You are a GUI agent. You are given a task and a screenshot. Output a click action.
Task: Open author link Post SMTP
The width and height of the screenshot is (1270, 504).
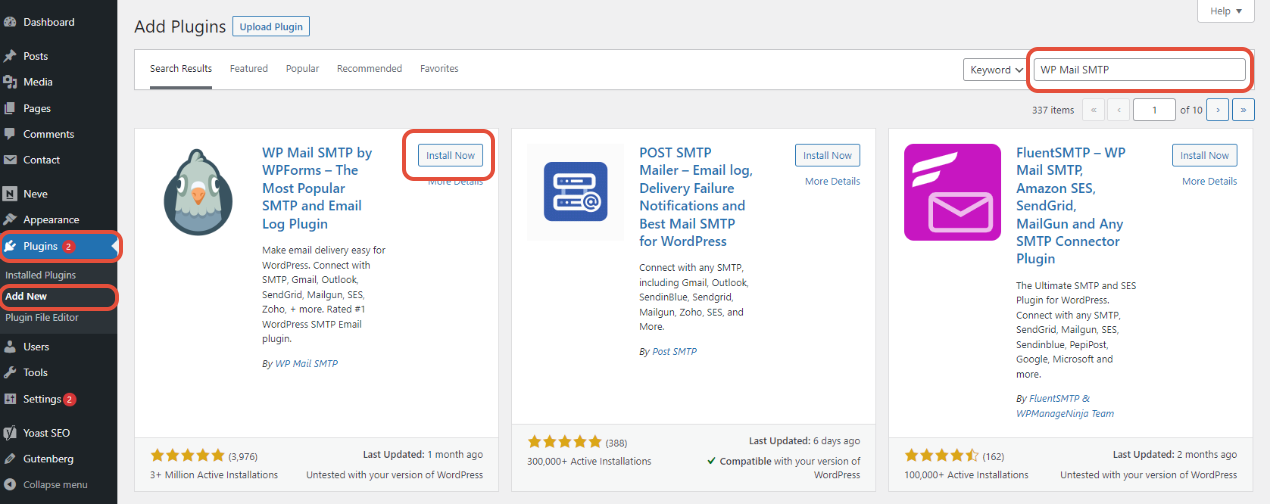click(x=673, y=352)
